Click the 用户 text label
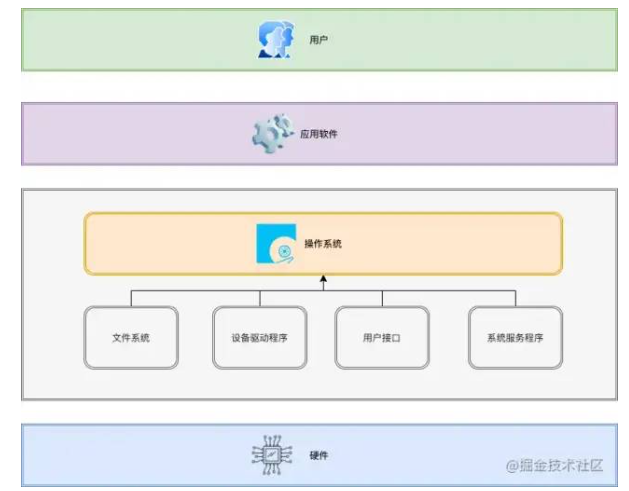629x491 pixels. click(319, 41)
